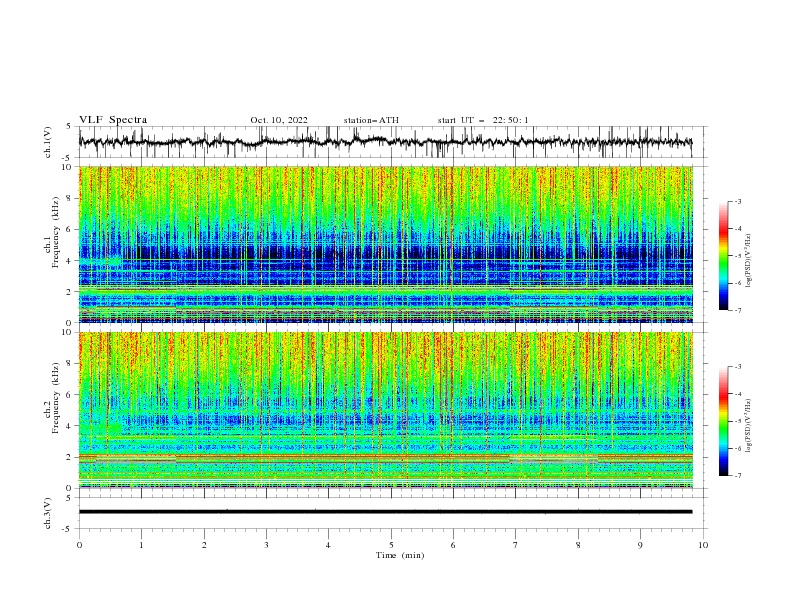This screenshot has height=612, width=792.
Task: Click the lower color scale bar for ch.2
Action: 723,421
